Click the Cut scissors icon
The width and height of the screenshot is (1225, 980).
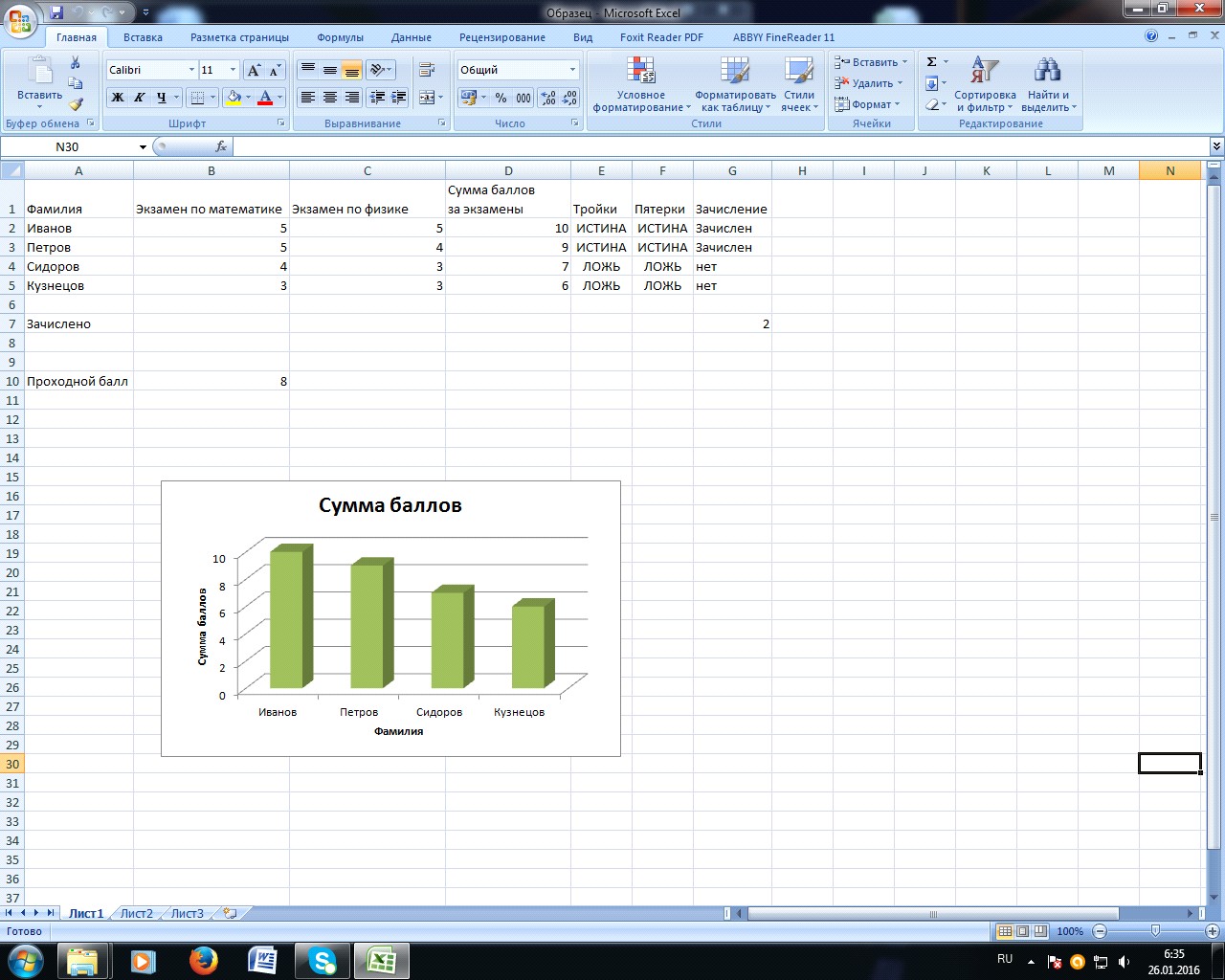[x=76, y=63]
